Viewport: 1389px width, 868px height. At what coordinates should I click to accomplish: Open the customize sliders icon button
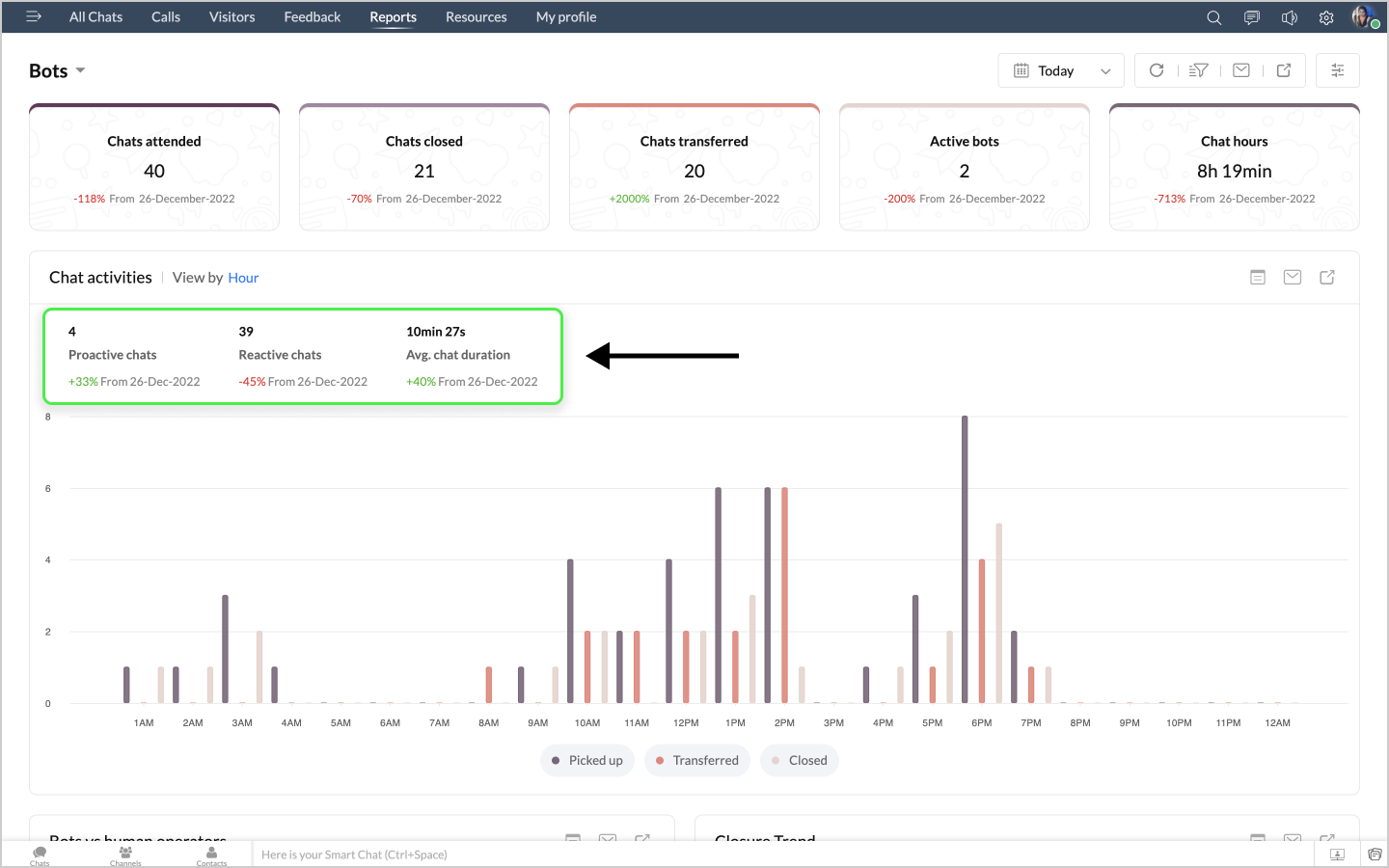(1337, 70)
